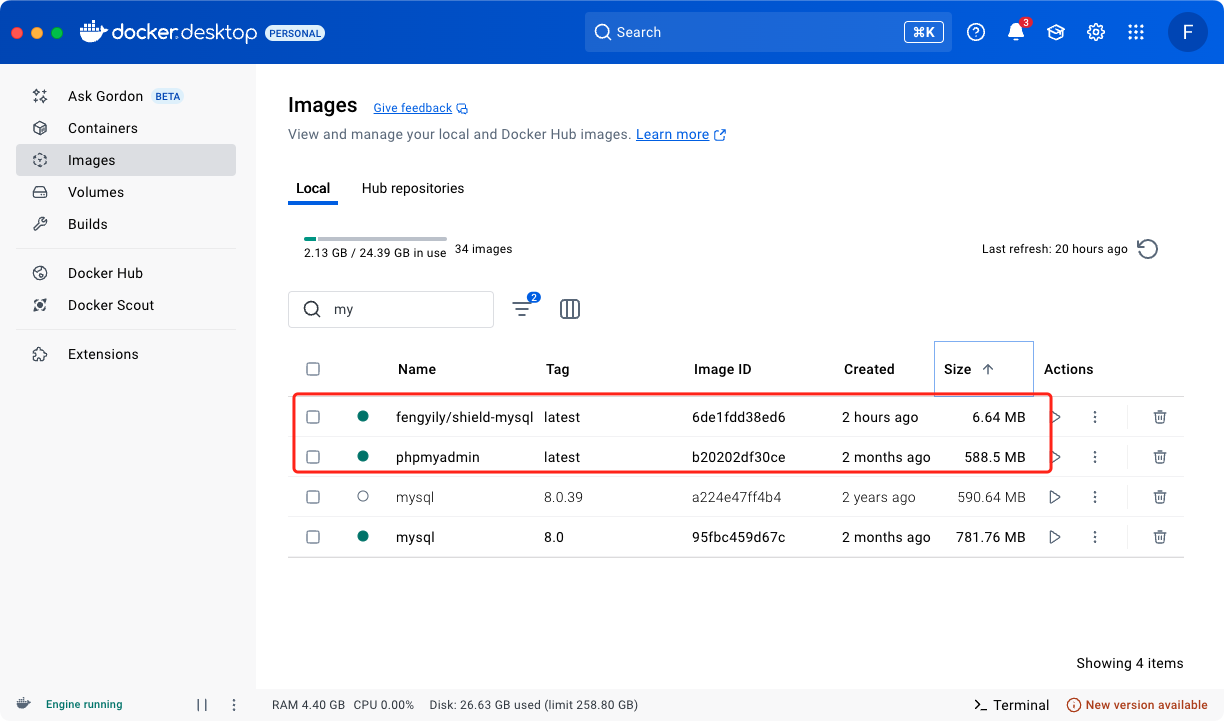
Task: Open the Terminal button
Action: pyautogui.click(x=1011, y=705)
